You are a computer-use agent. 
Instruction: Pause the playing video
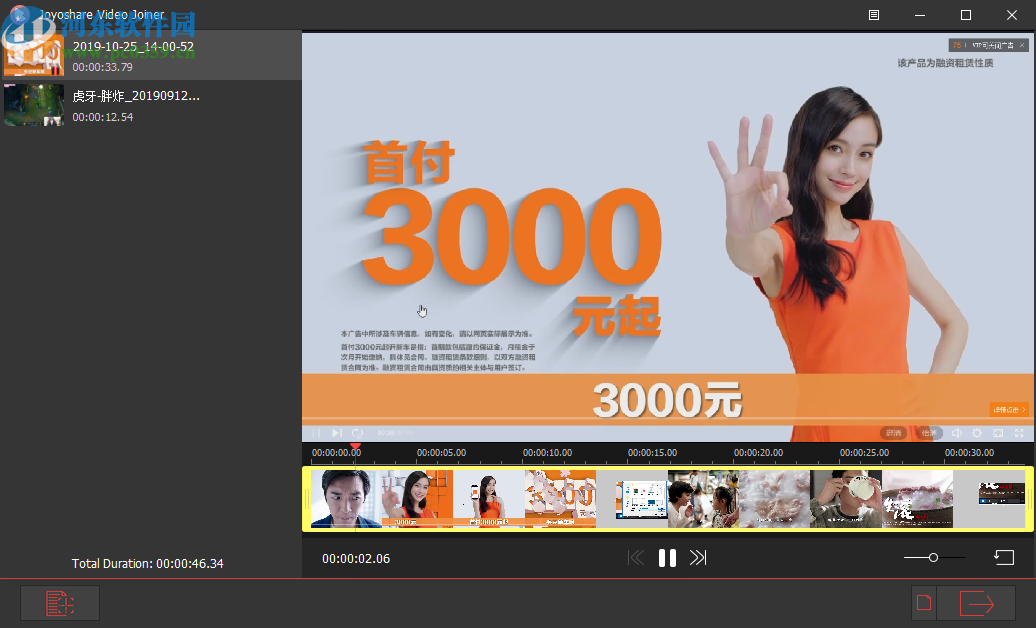pyautogui.click(x=667, y=558)
